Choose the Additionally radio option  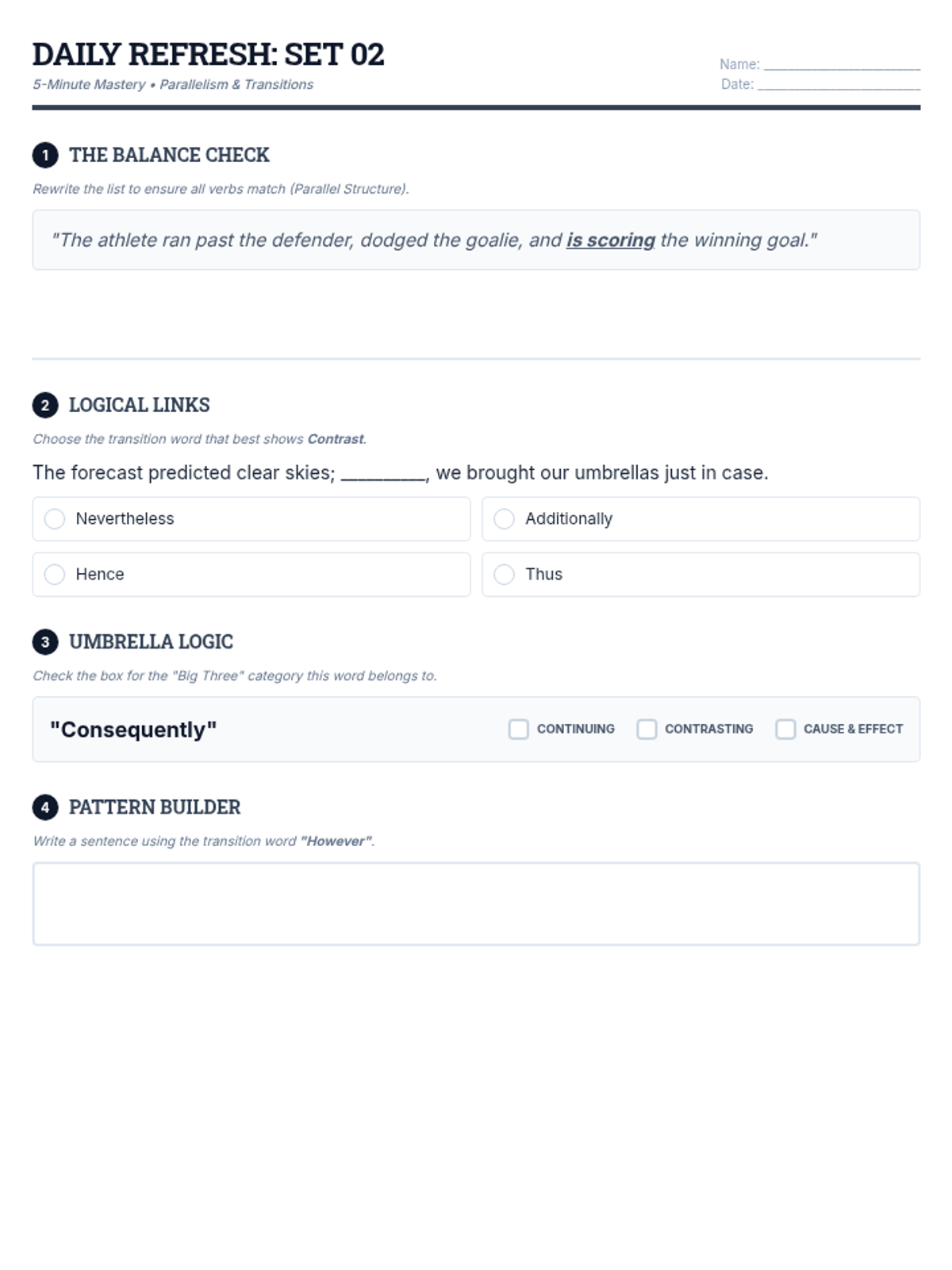click(505, 519)
